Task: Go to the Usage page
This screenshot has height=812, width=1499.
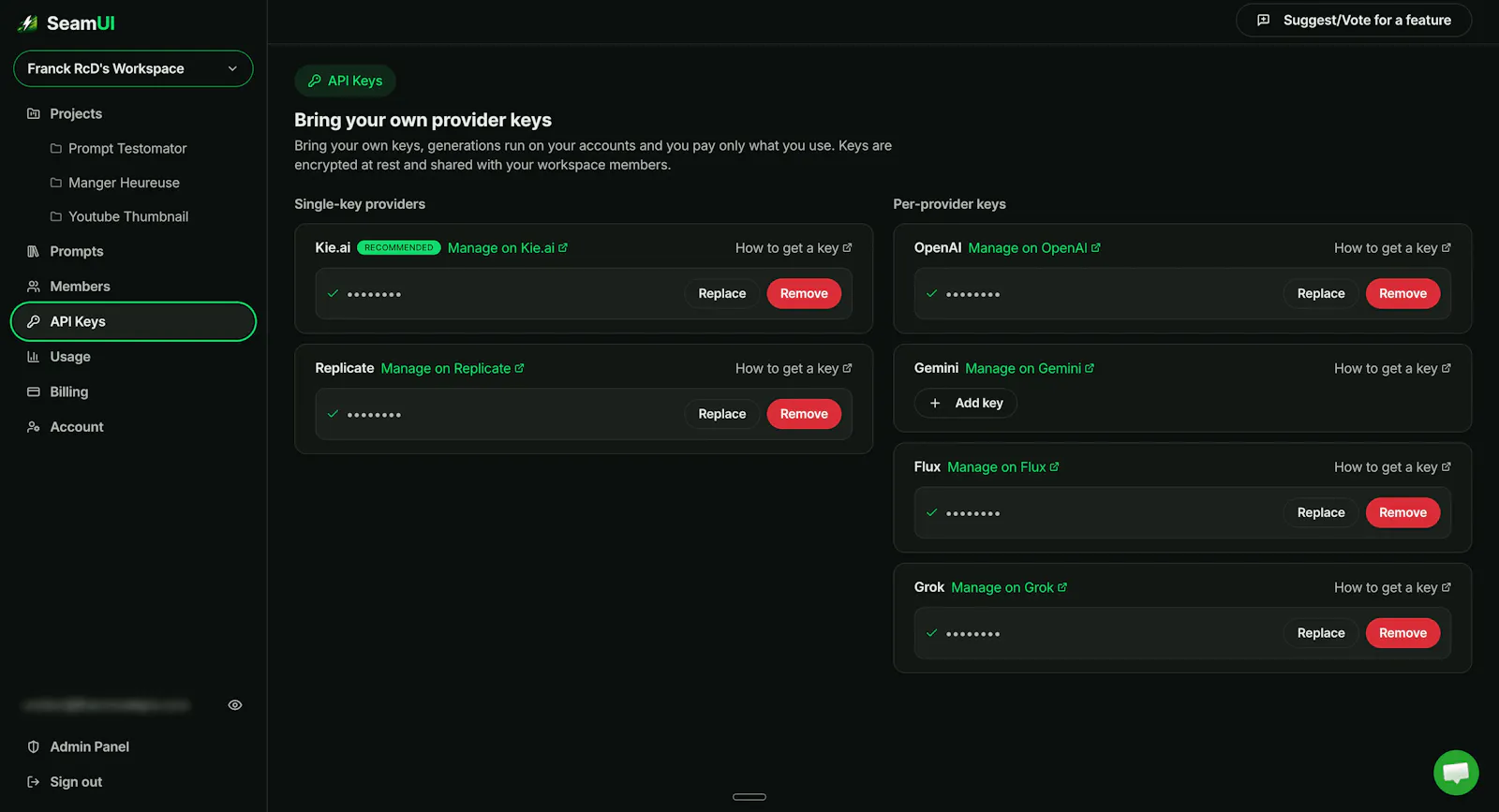Action: [70, 357]
